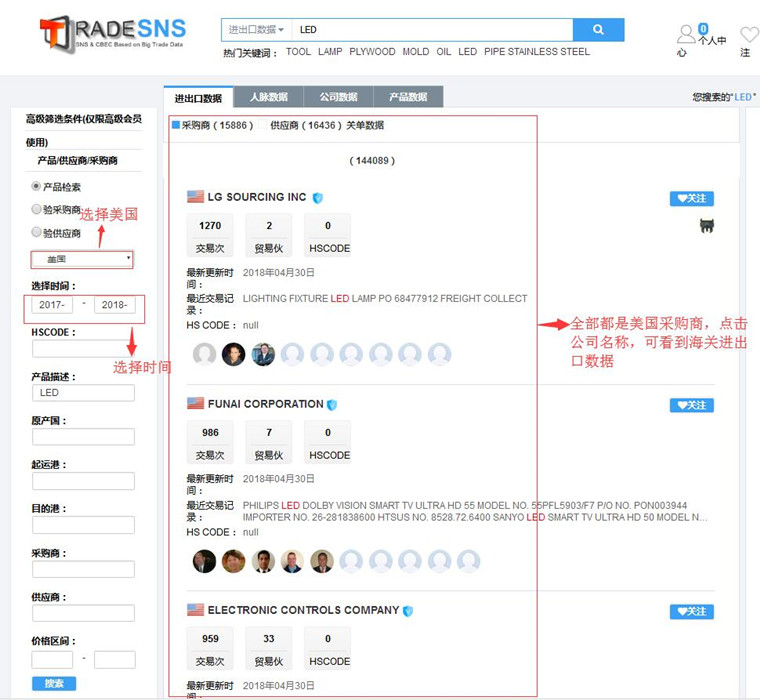Click 关注 button for ELECTRONIC CONTROLS COMPANY
Viewport: 760px width, 700px height.
pyautogui.click(x=692, y=612)
